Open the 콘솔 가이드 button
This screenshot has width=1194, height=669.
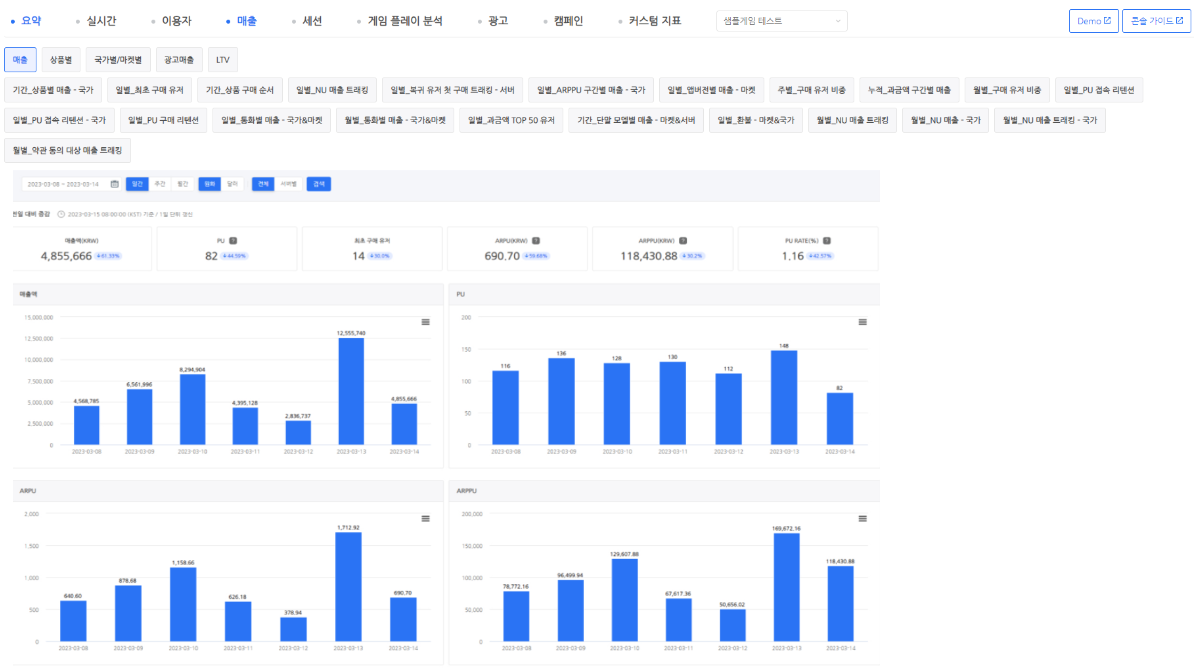(x=1156, y=21)
